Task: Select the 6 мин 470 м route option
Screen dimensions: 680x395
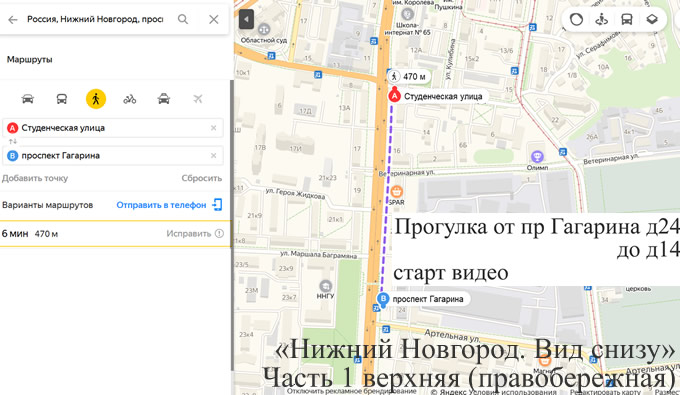Action: point(115,234)
